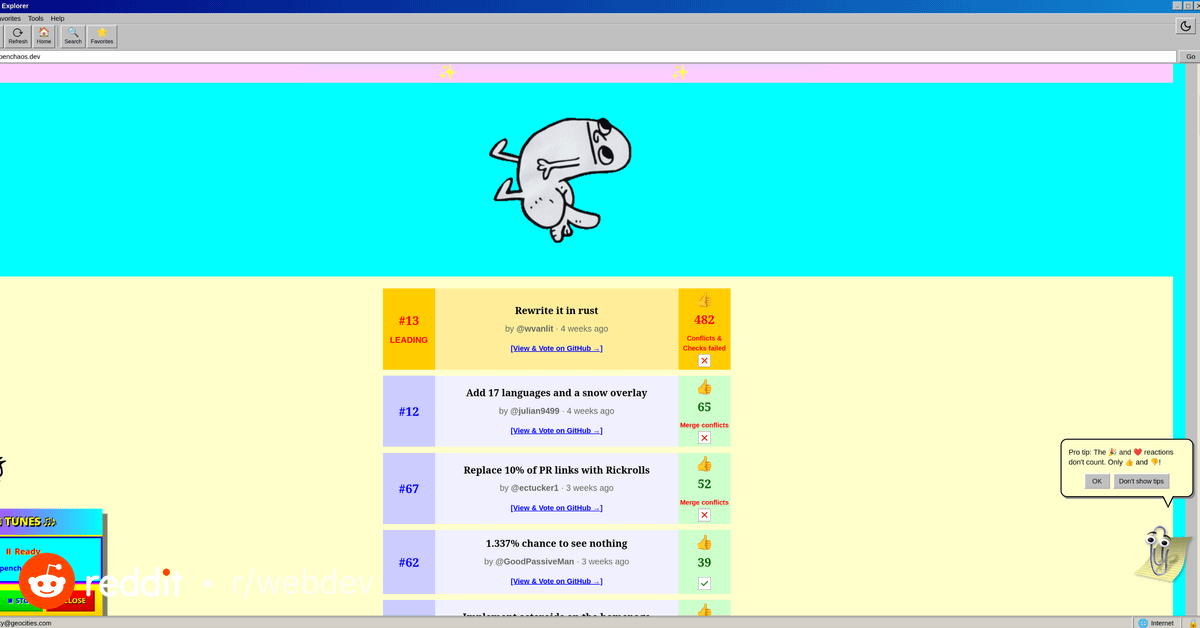Open "View & Vote on GitHub" for Rewrite it in rust

coord(556,348)
